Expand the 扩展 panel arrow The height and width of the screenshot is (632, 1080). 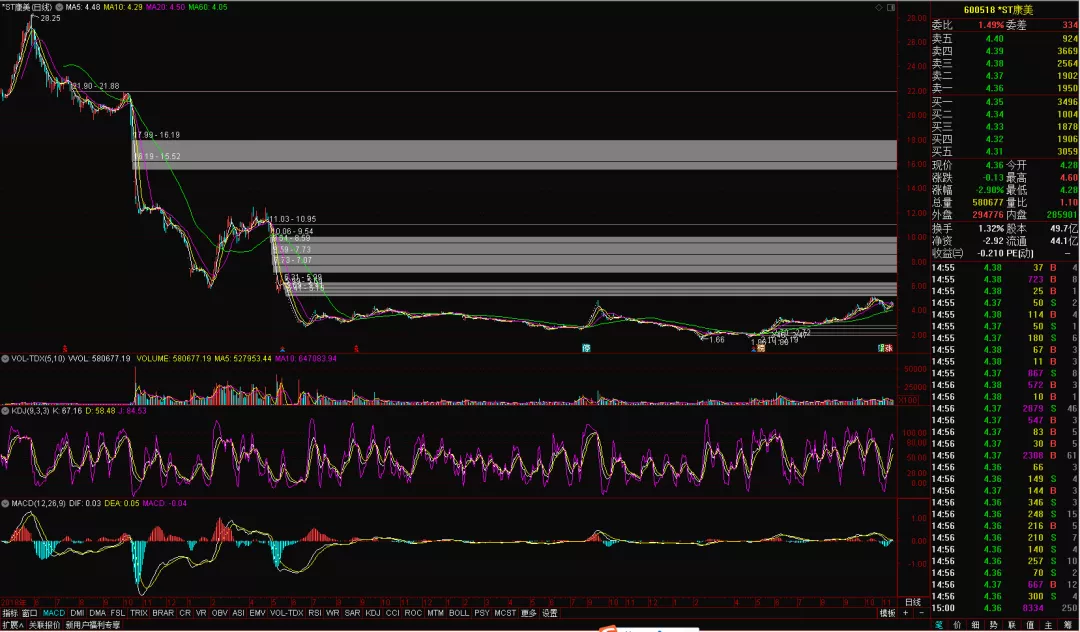coord(13,624)
